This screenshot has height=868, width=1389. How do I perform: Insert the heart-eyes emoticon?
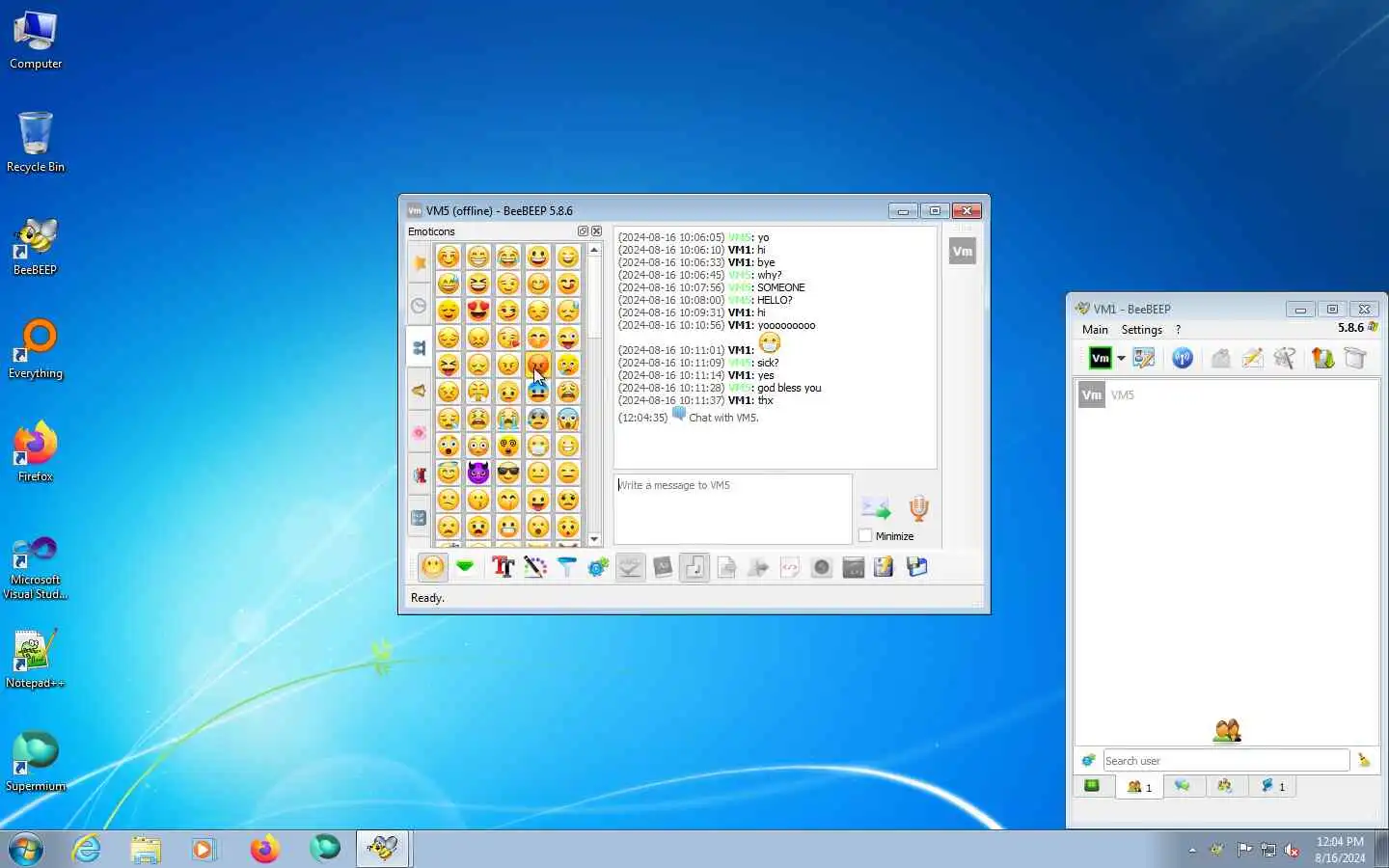[478, 311]
